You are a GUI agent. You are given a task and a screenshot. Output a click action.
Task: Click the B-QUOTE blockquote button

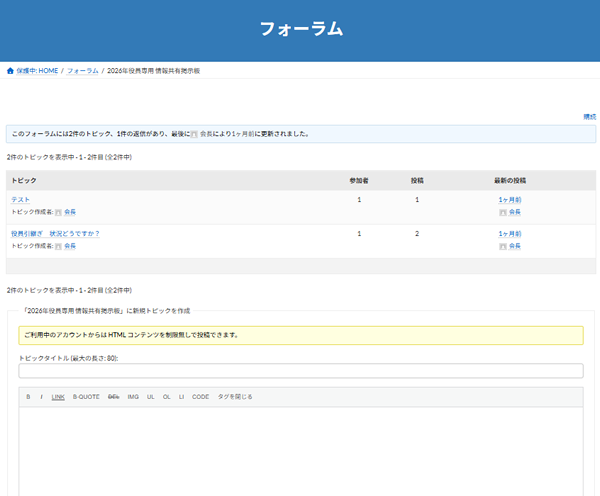86,397
